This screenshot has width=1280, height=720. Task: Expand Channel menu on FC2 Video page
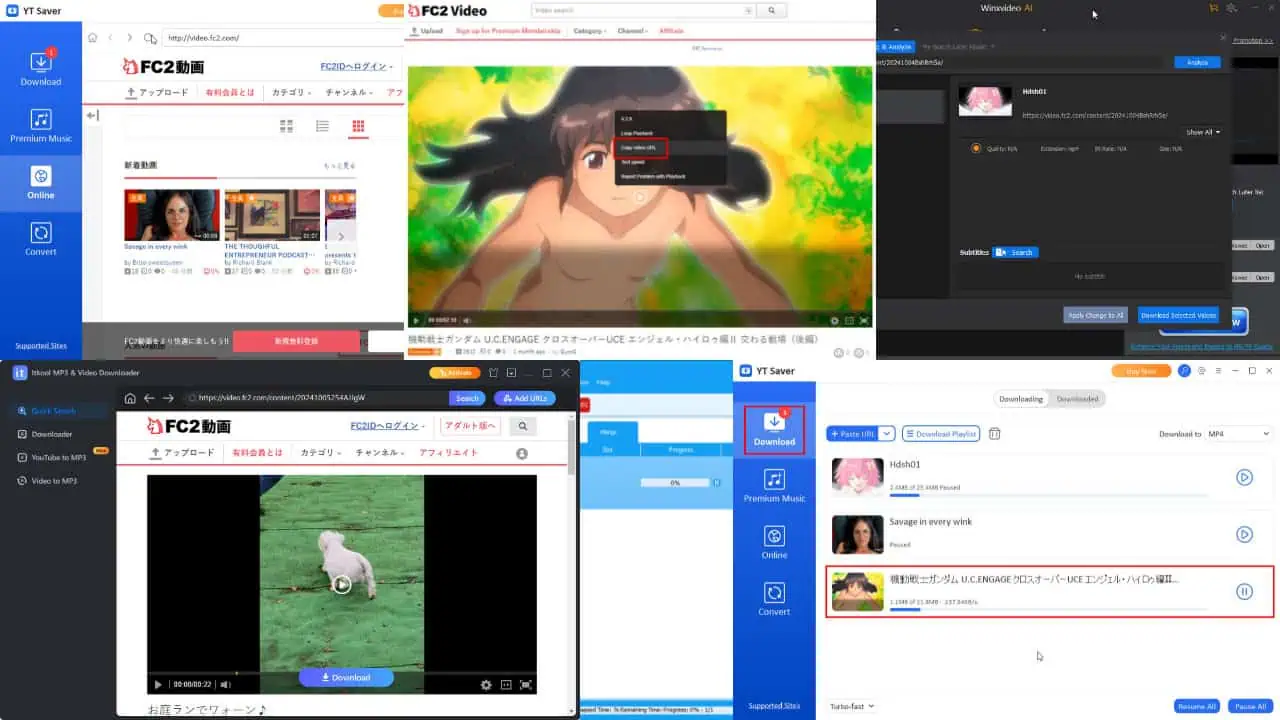(634, 31)
